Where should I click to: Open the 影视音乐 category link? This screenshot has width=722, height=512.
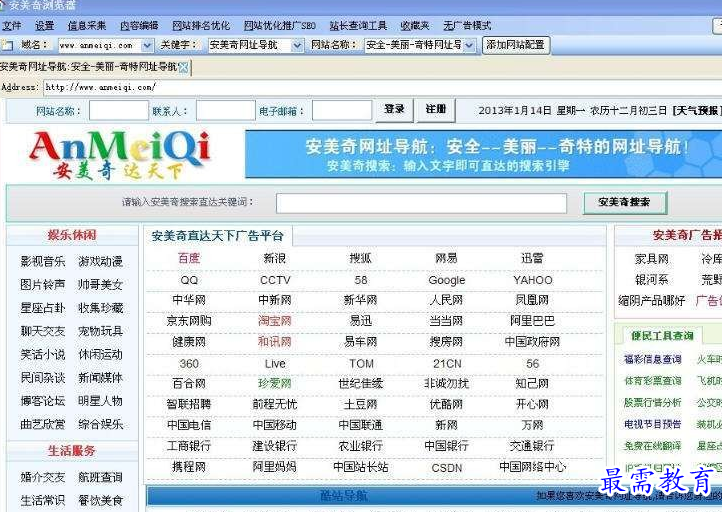pyautogui.click(x=43, y=262)
